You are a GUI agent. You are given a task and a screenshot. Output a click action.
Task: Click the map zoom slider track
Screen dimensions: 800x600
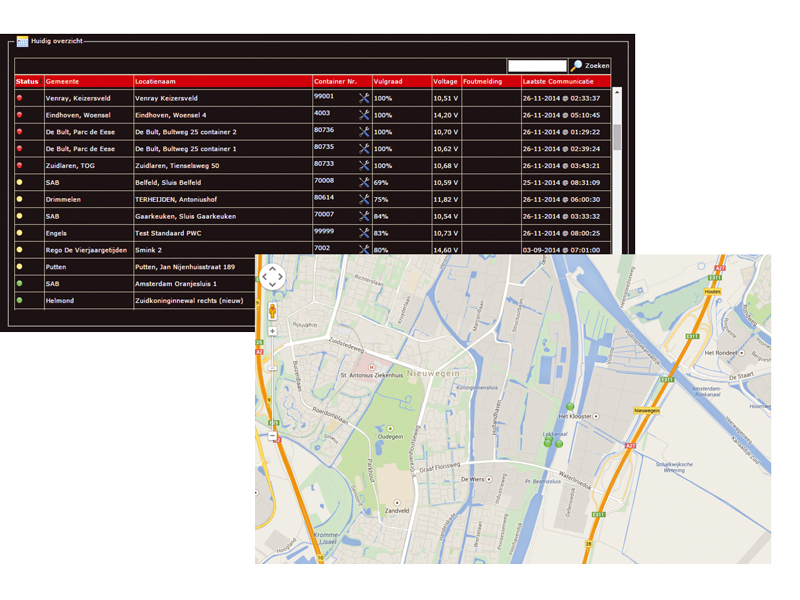pyautogui.click(x=272, y=385)
